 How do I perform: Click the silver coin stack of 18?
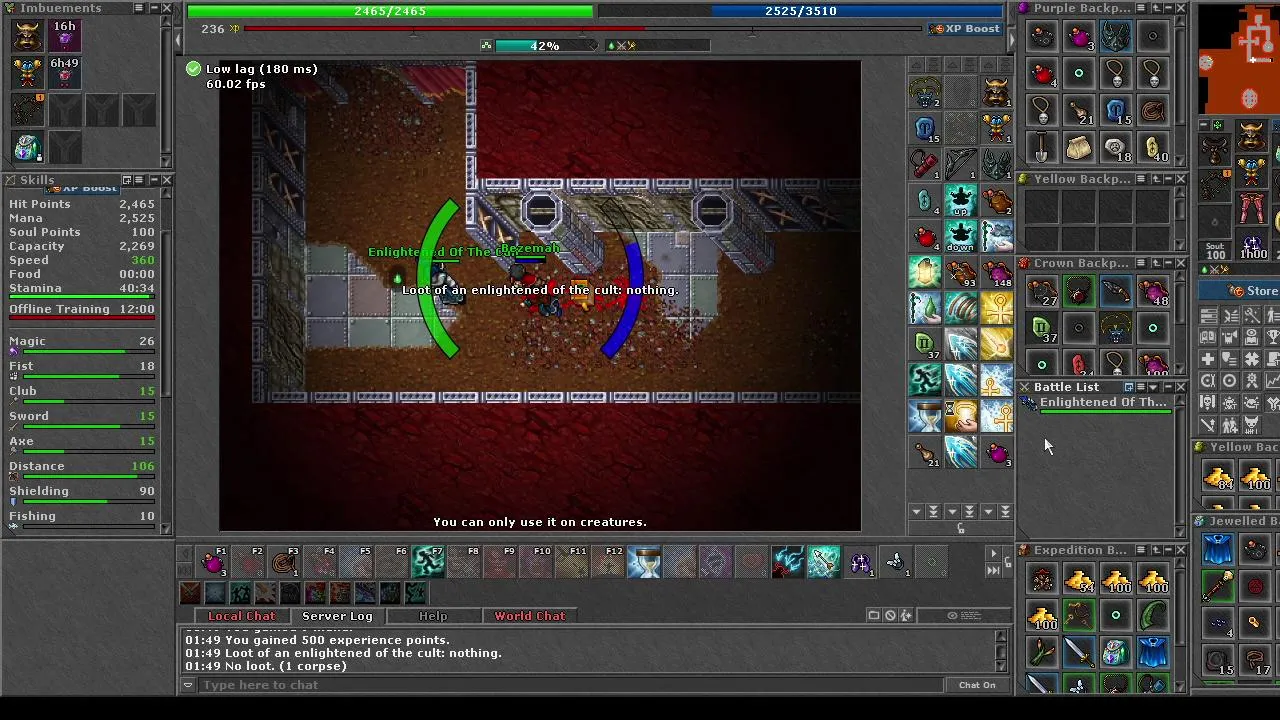1115,148
